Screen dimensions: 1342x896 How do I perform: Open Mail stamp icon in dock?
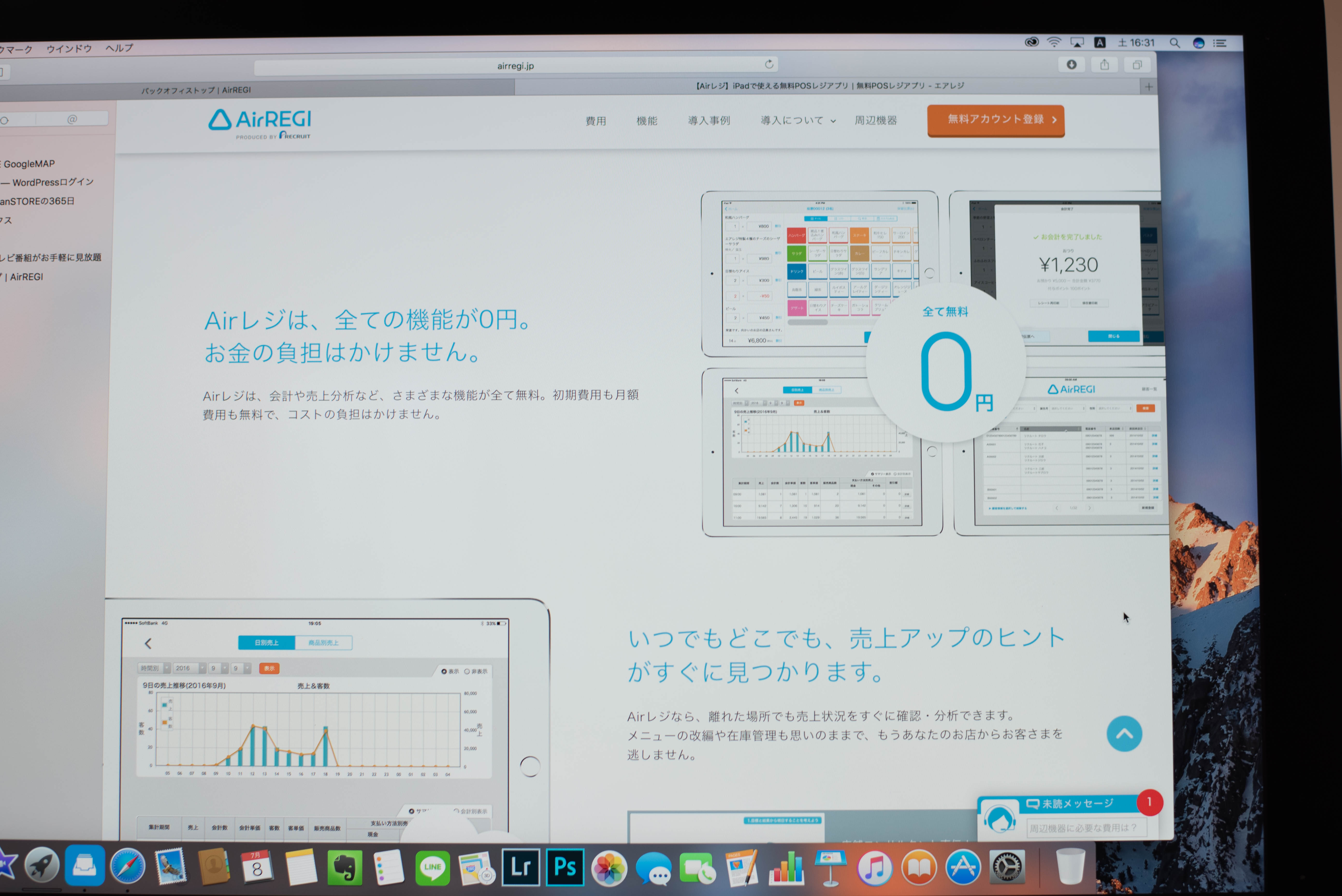tap(170, 866)
